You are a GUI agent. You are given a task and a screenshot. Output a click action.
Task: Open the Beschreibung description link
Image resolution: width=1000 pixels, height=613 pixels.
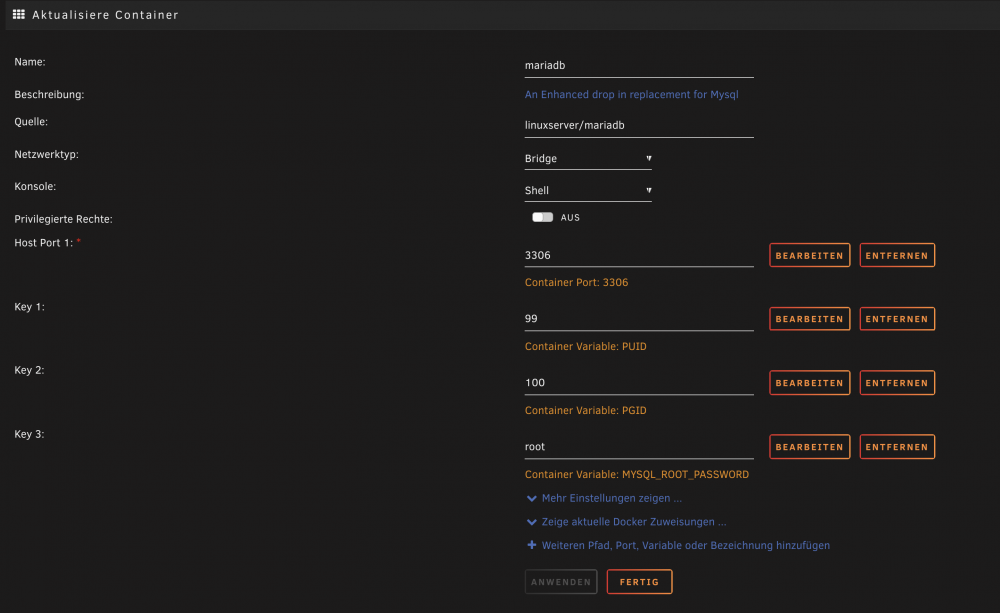click(631, 94)
